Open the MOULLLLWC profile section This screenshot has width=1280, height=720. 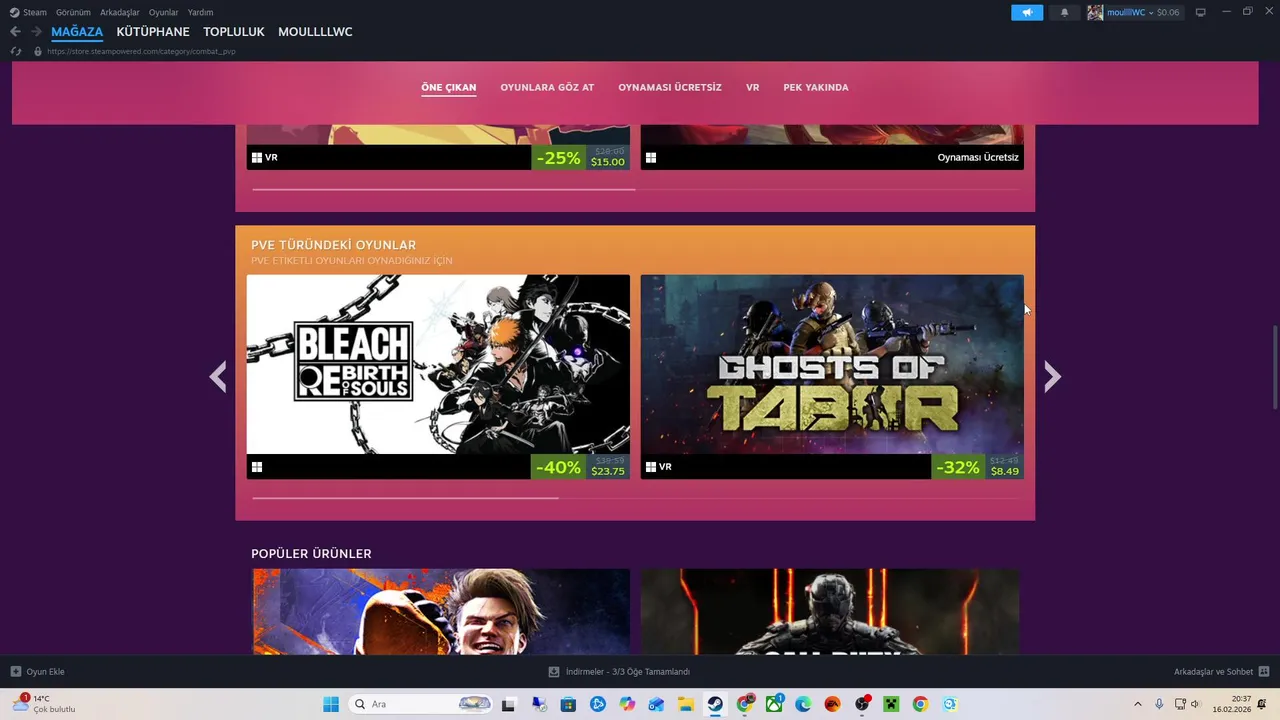315,32
